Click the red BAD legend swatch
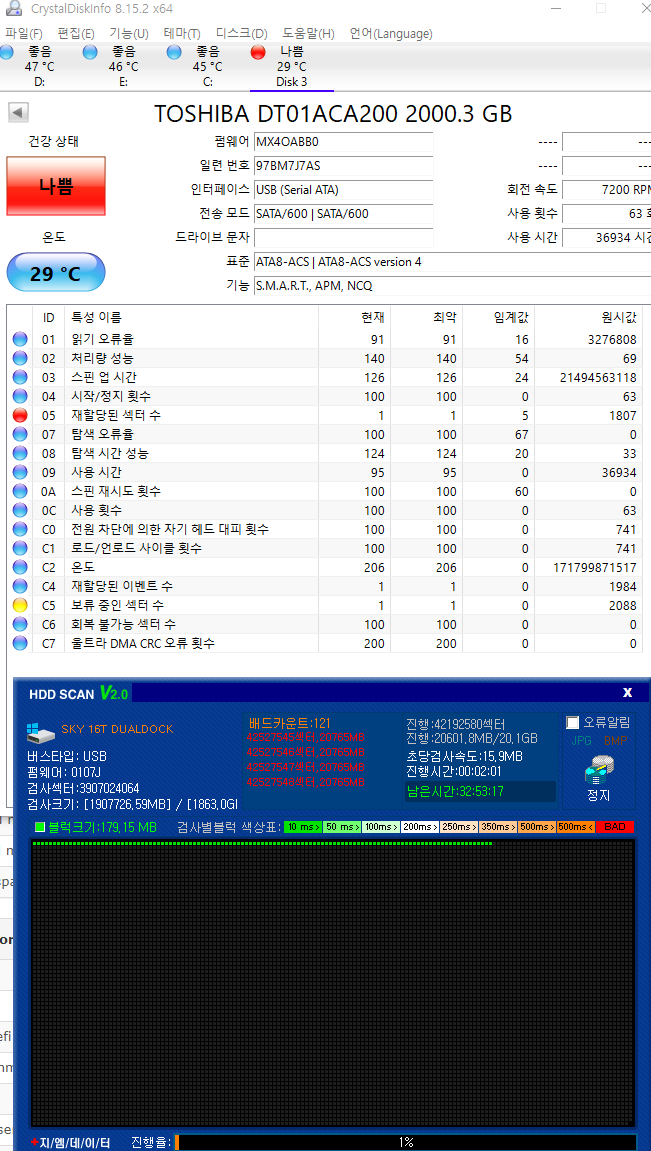 pyautogui.click(x=614, y=827)
